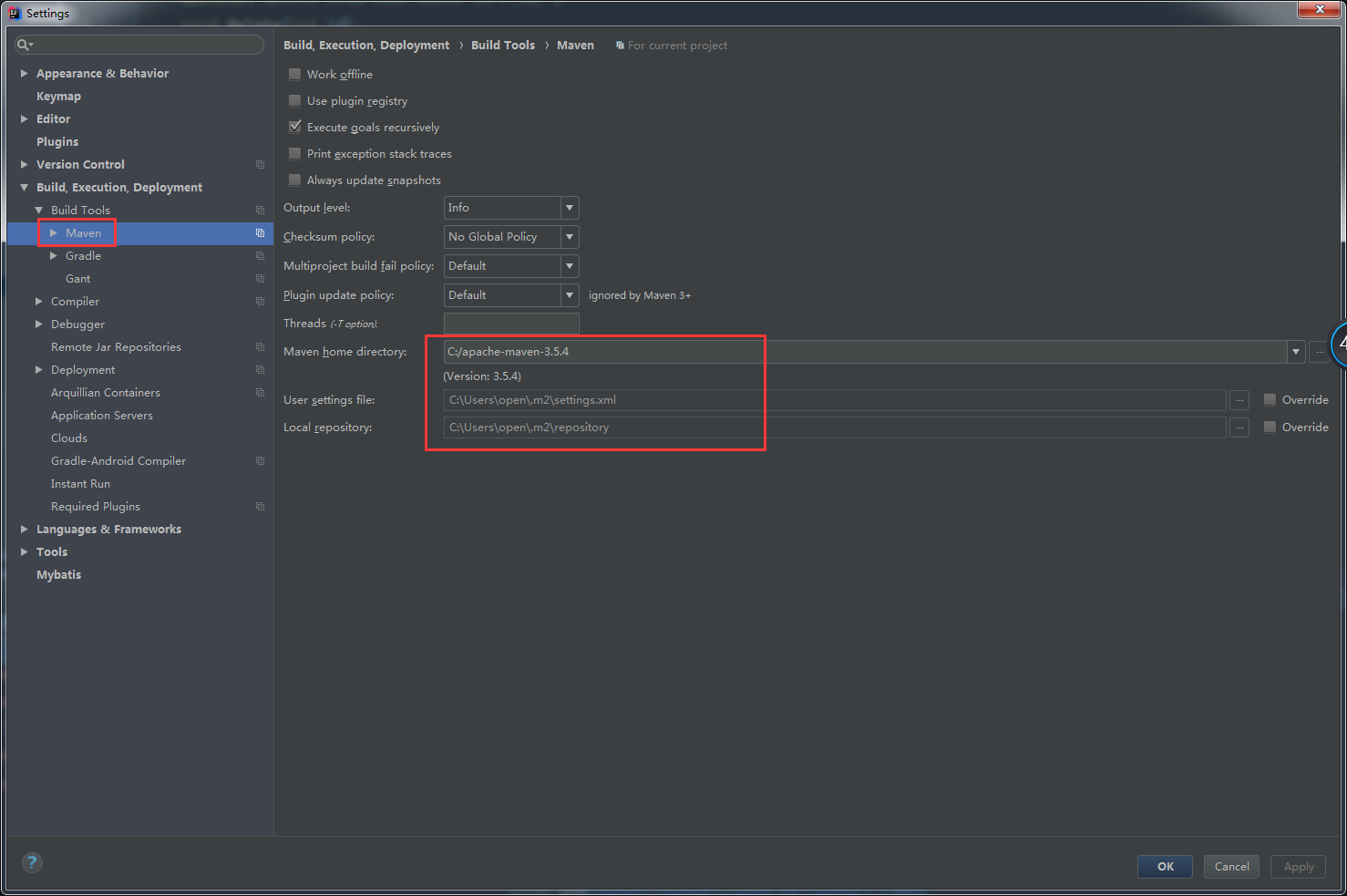This screenshot has width=1347, height=896.
Task: Expand Appearance & Behavior tree node
Action: point(25,74)
